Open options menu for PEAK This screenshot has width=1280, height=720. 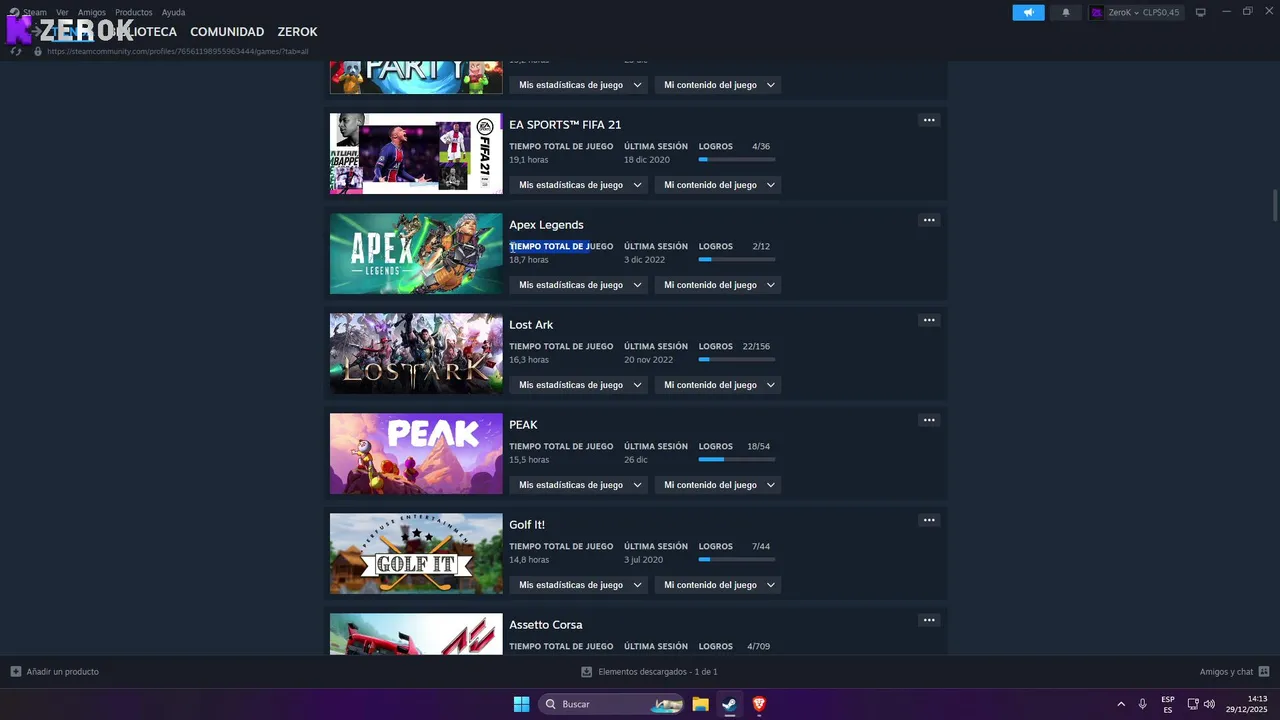pyautogui.click(x=929, y=420)
